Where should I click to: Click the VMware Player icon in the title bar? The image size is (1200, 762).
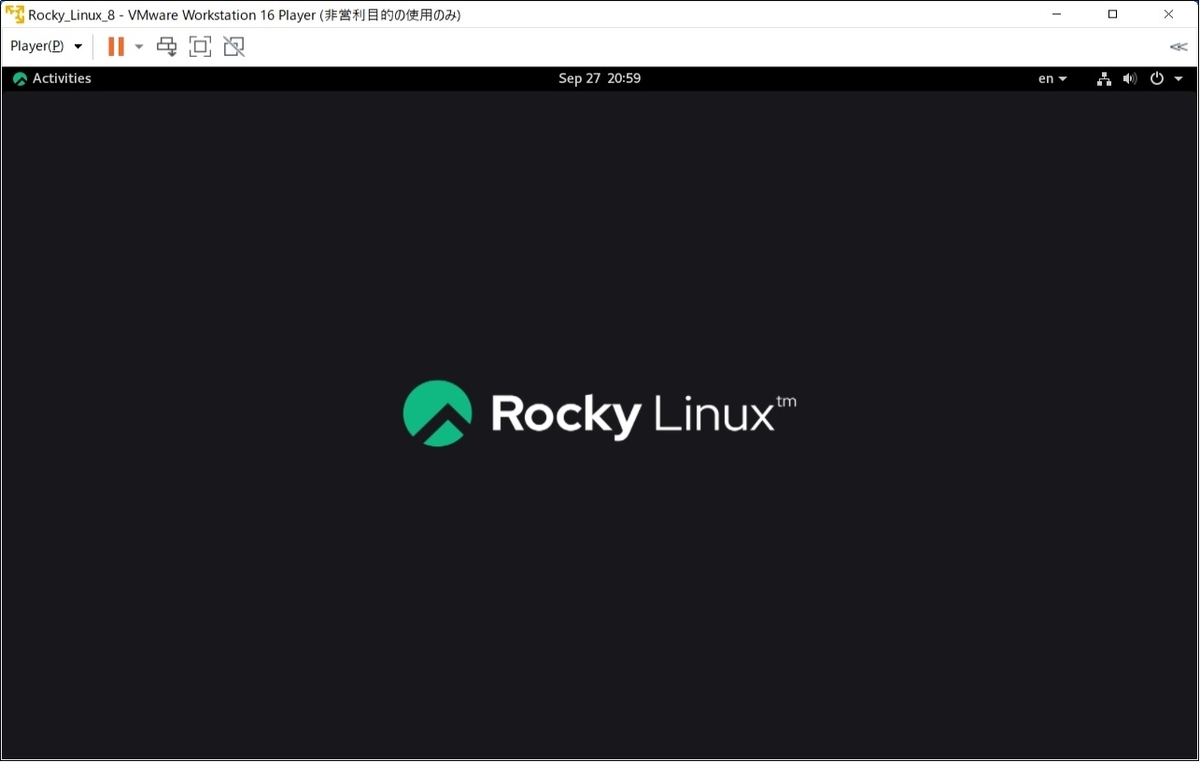coord(14,14)
